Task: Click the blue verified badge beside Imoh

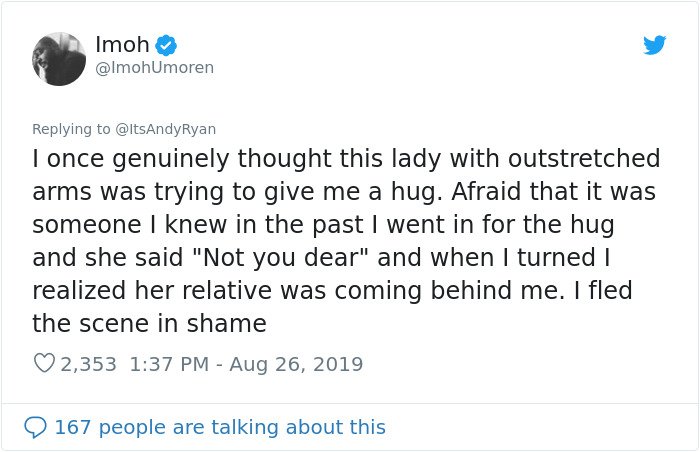Action: pyautogui.click(x=166, y=45)
